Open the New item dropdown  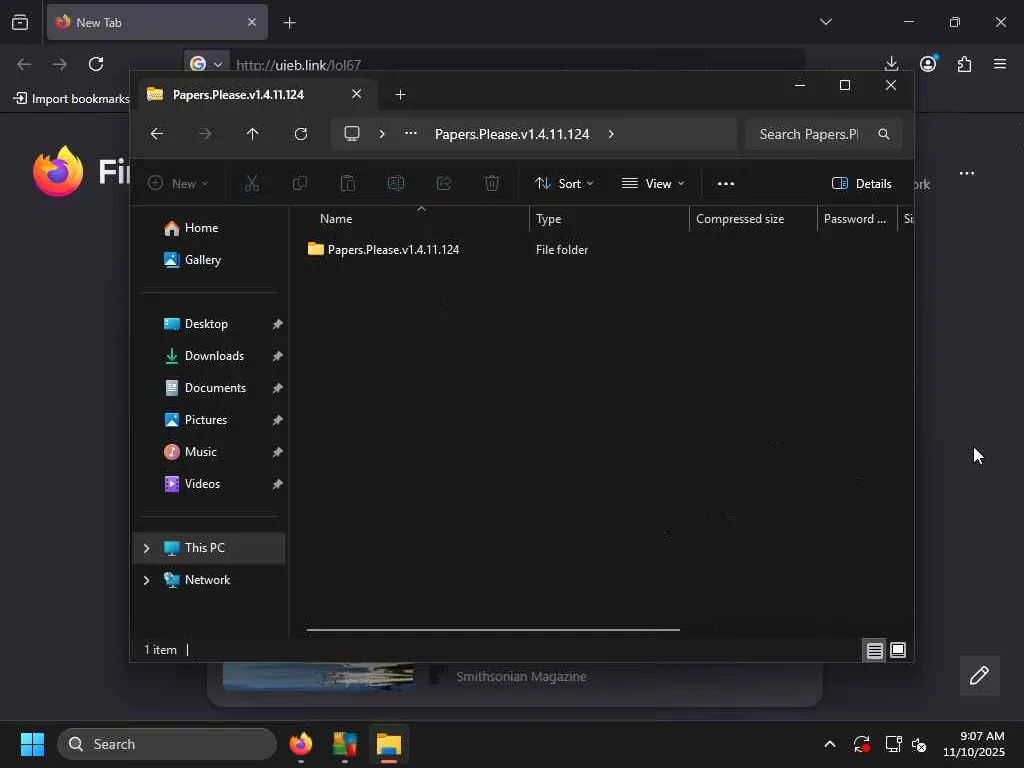pyautogui.click(x=178, y=184)
